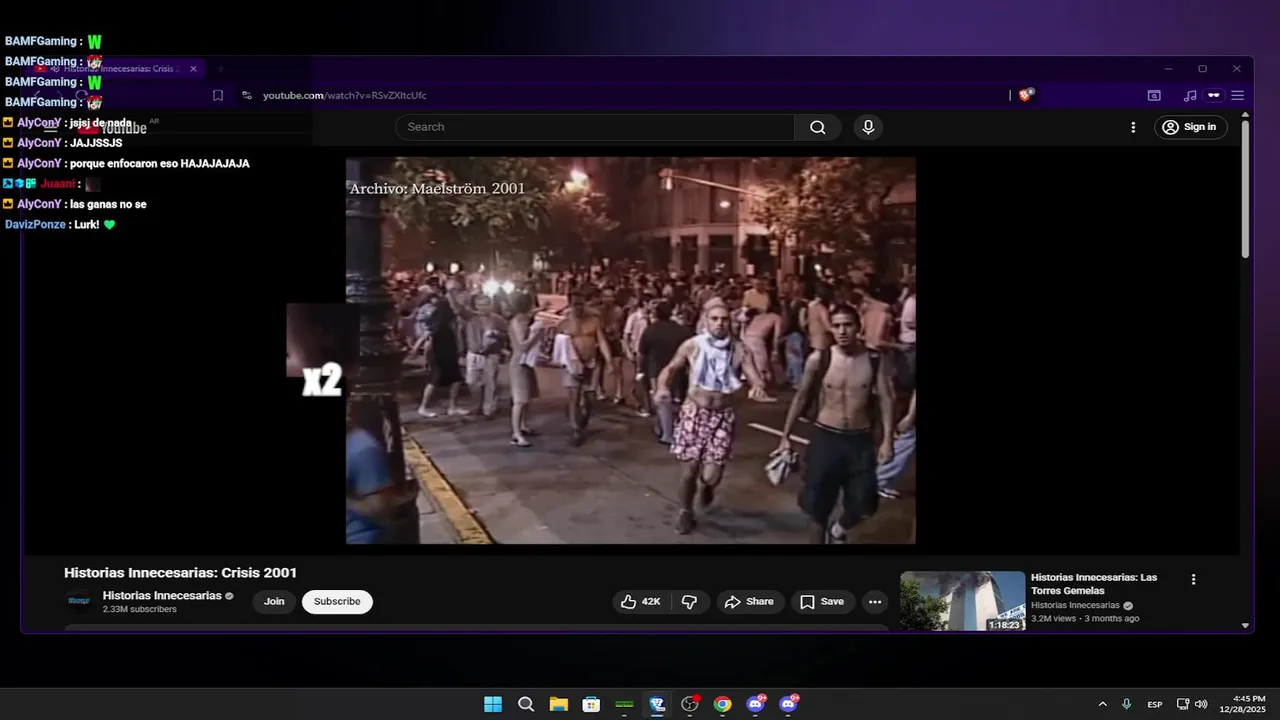Focus the YouTube Search input field
Image resolution: width=1280 pixels, height=720 pixels.
coord(595,127)
